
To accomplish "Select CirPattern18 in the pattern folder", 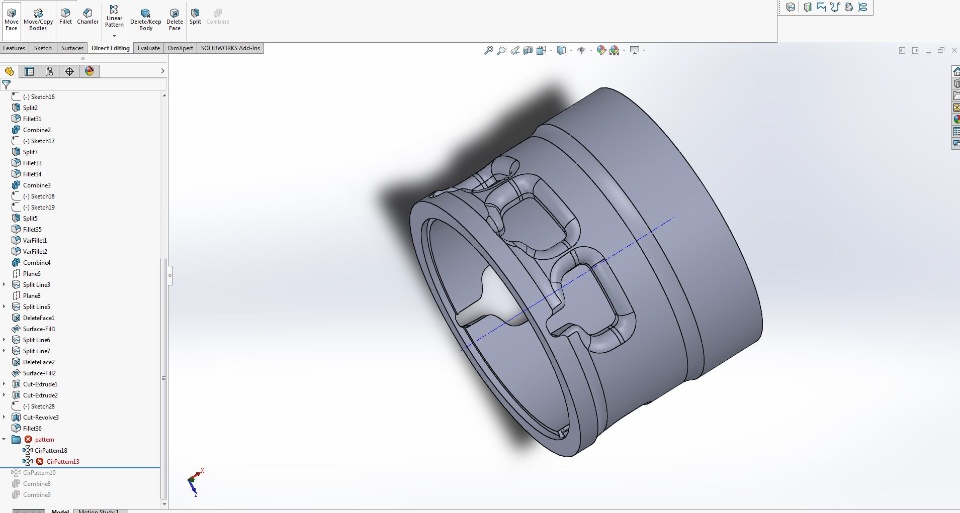I will [x=51, y=451].
